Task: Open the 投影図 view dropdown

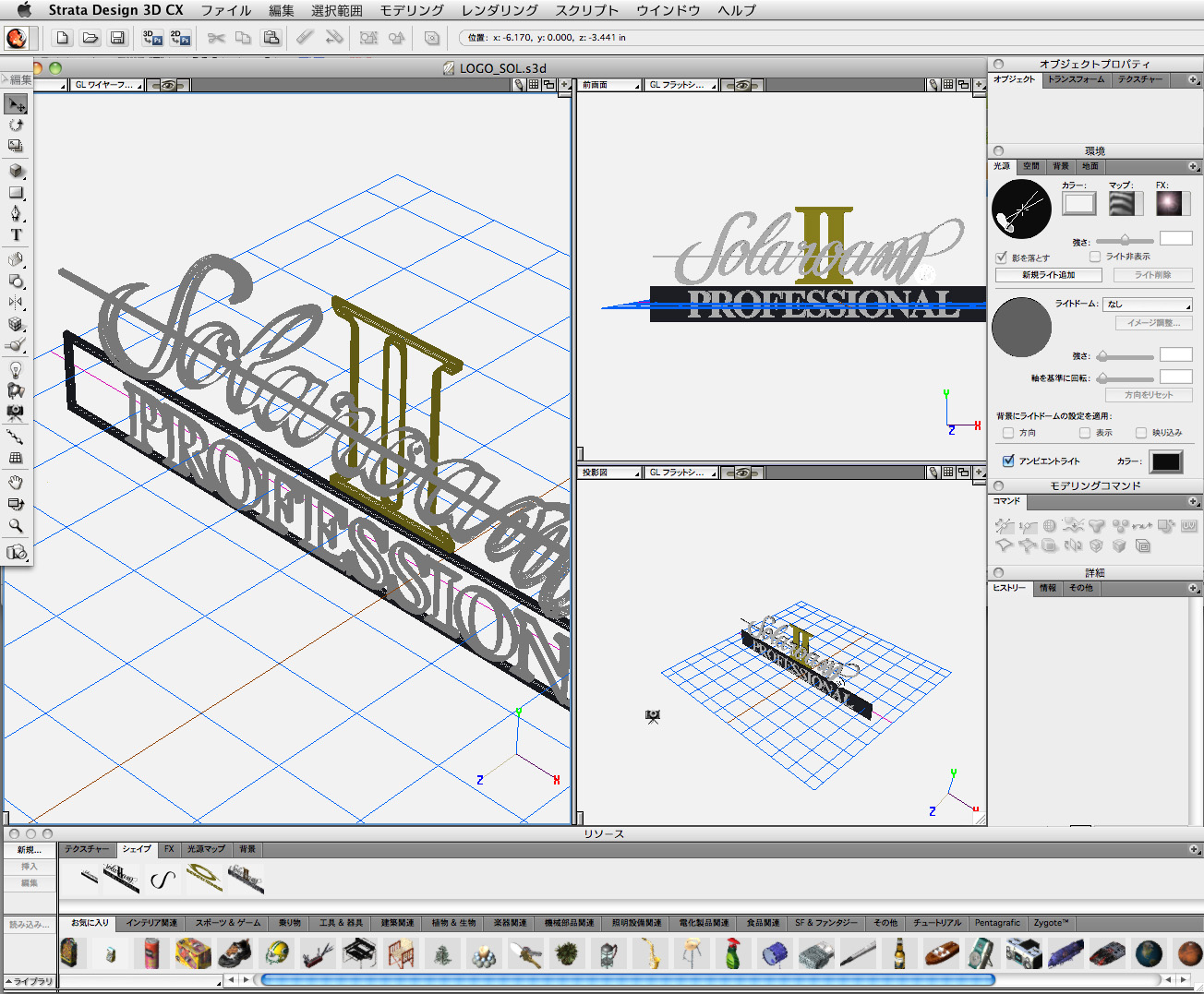Action: click(610, 473)
